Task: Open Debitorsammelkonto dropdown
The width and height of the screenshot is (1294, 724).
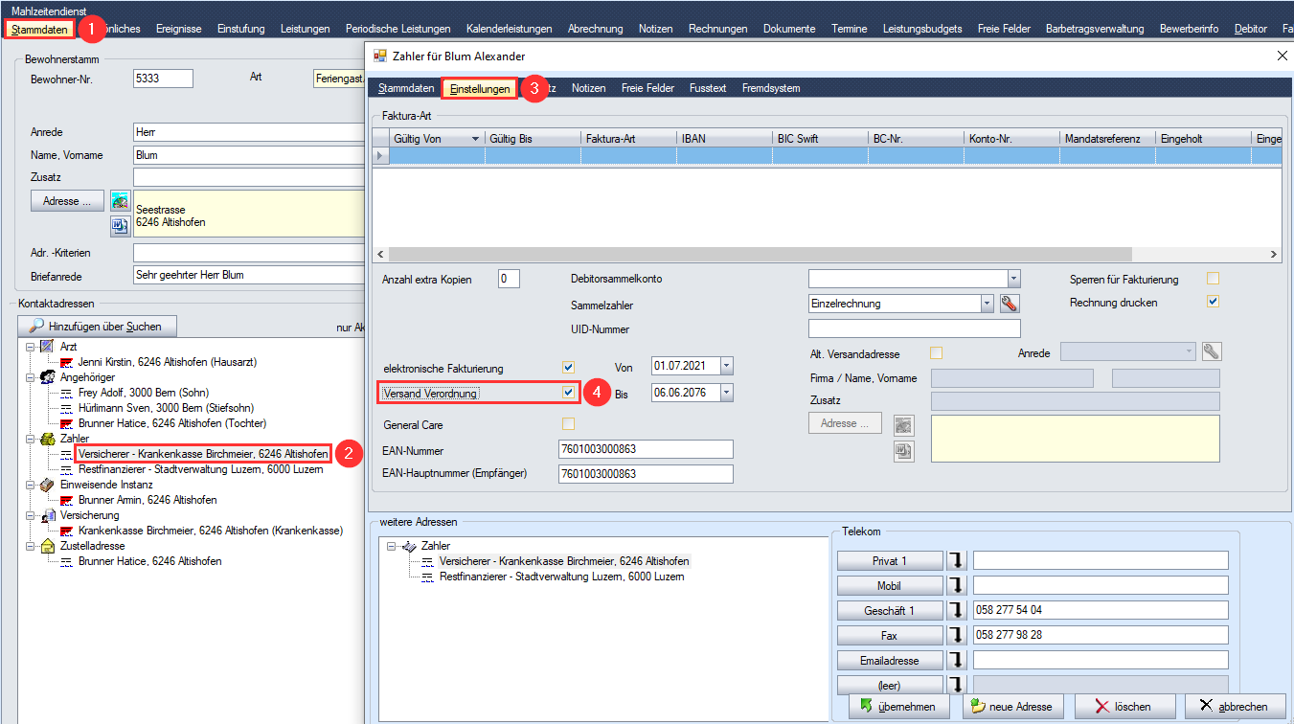Action: click(x=1014, y=278)
